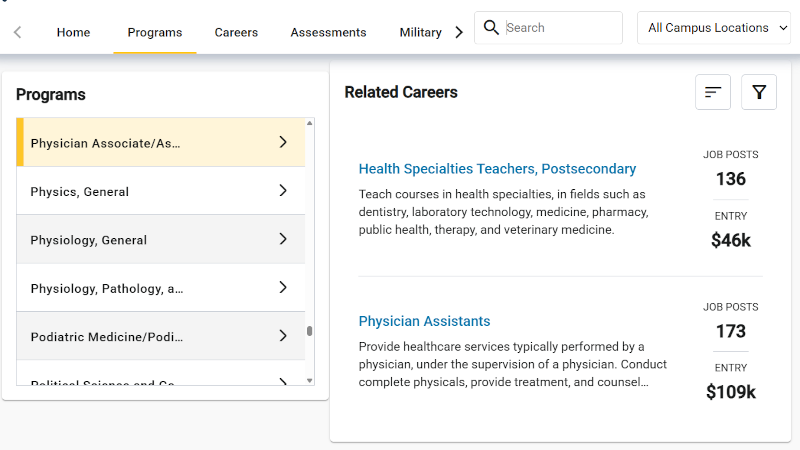Expand the Podiatric Medicine chevron

283,336
